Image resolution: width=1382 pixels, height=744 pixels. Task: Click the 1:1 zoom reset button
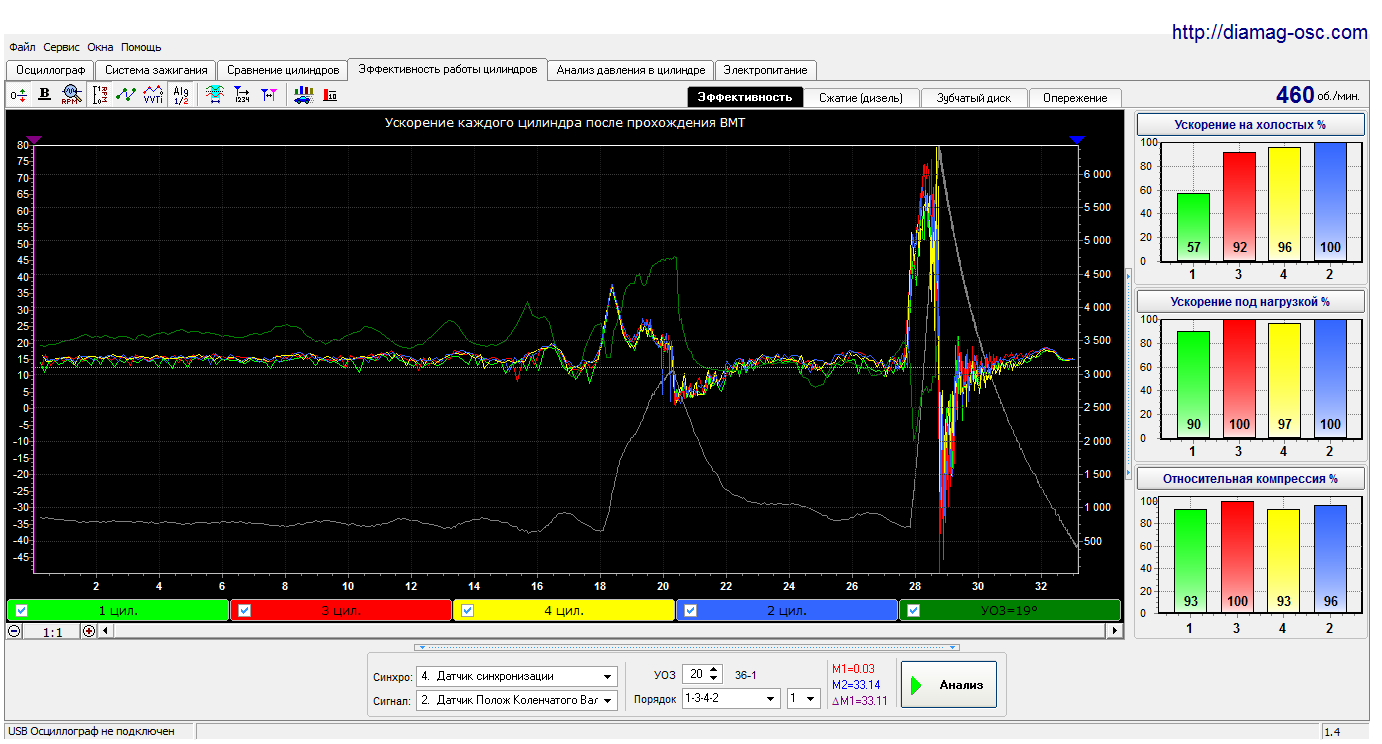tap(52, 632)
